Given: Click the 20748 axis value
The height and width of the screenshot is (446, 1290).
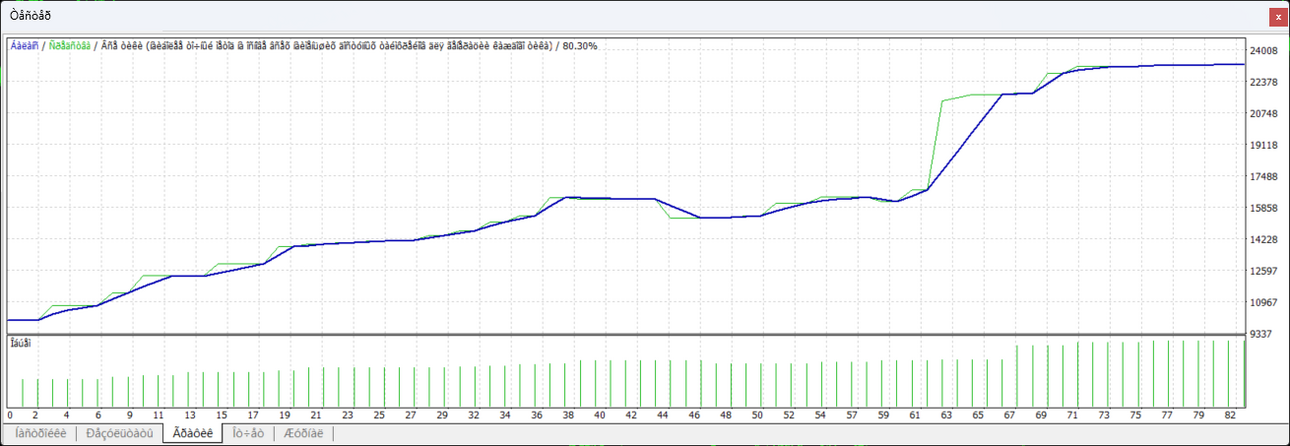Looking at the screenshot, I should (x=1265, y=114).
